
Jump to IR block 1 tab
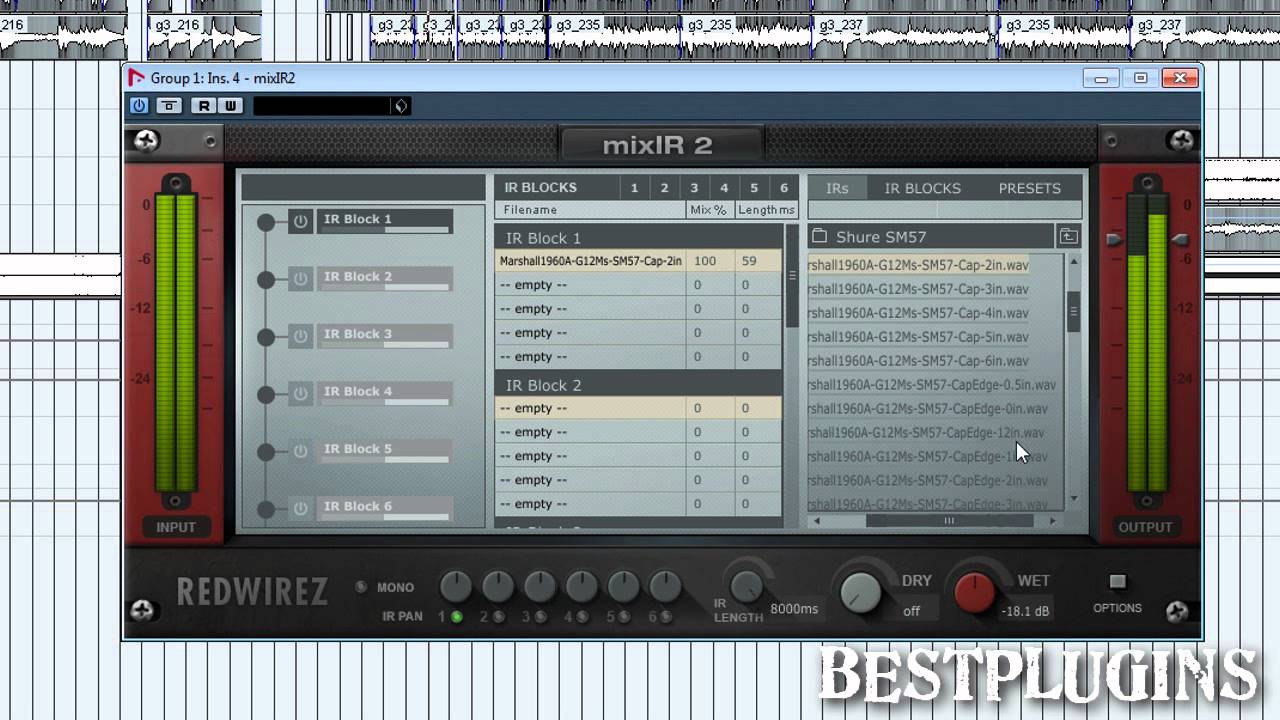coord(634,187)
